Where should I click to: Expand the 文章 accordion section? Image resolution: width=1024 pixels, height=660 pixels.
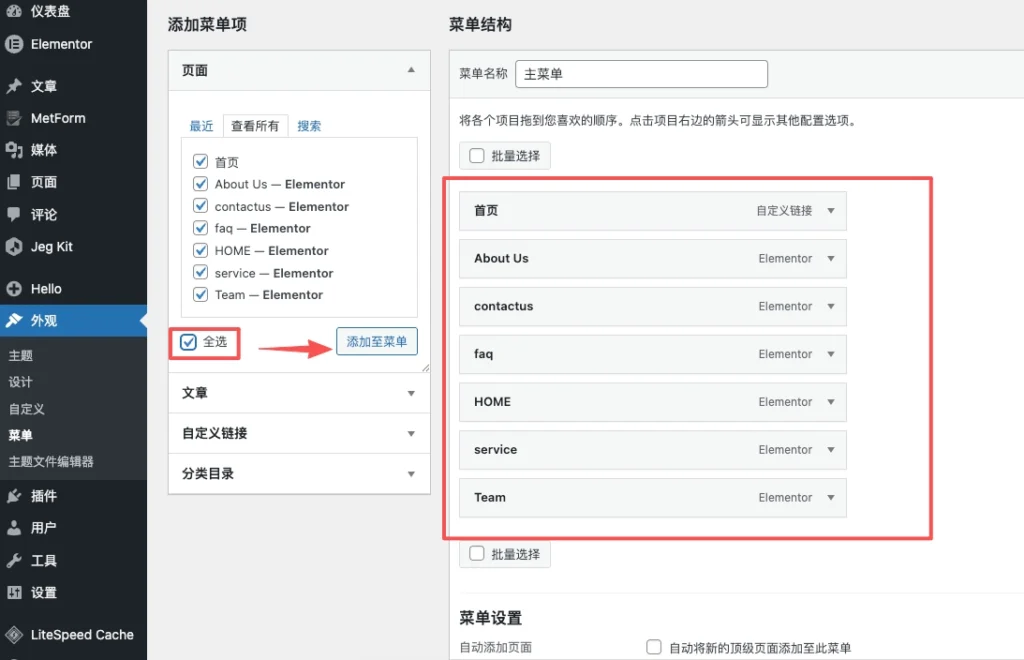(299, 393)
